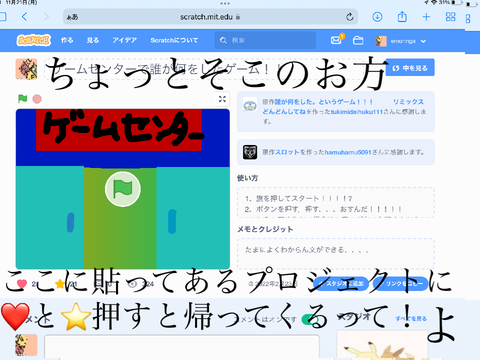Expand the account dropdown chevron

coord(423,41)
